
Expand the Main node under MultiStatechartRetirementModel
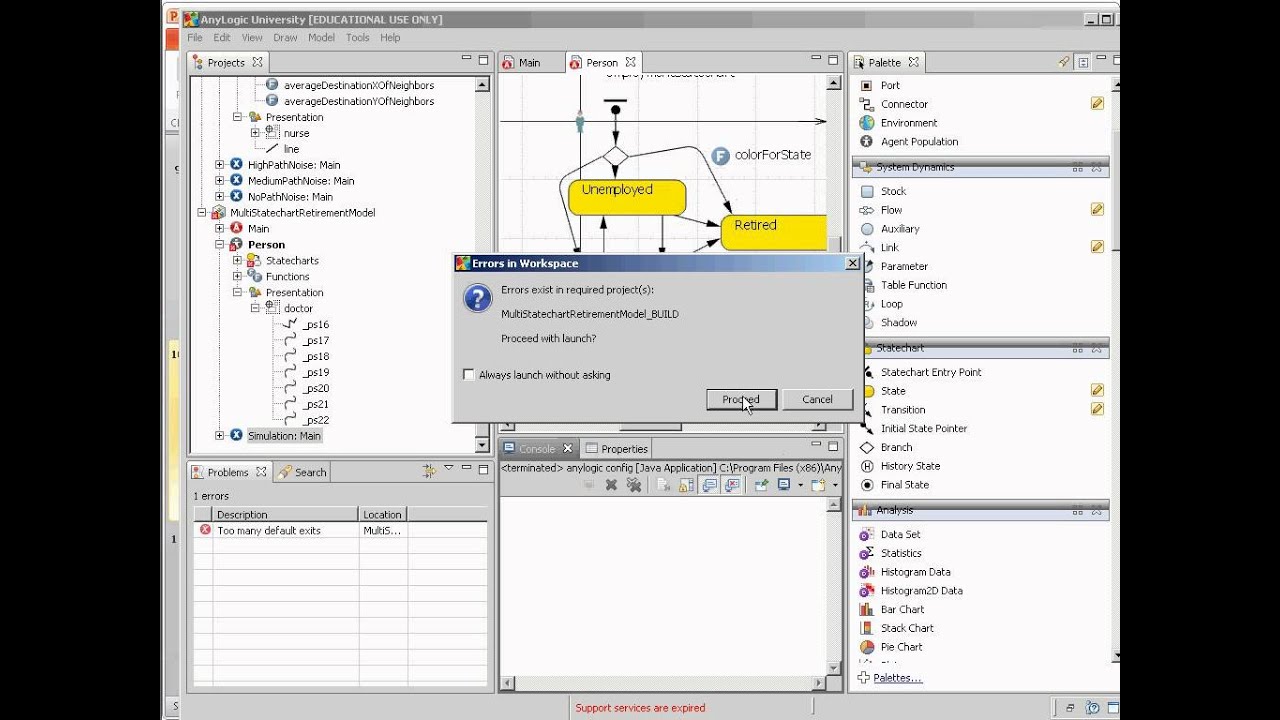220,229
